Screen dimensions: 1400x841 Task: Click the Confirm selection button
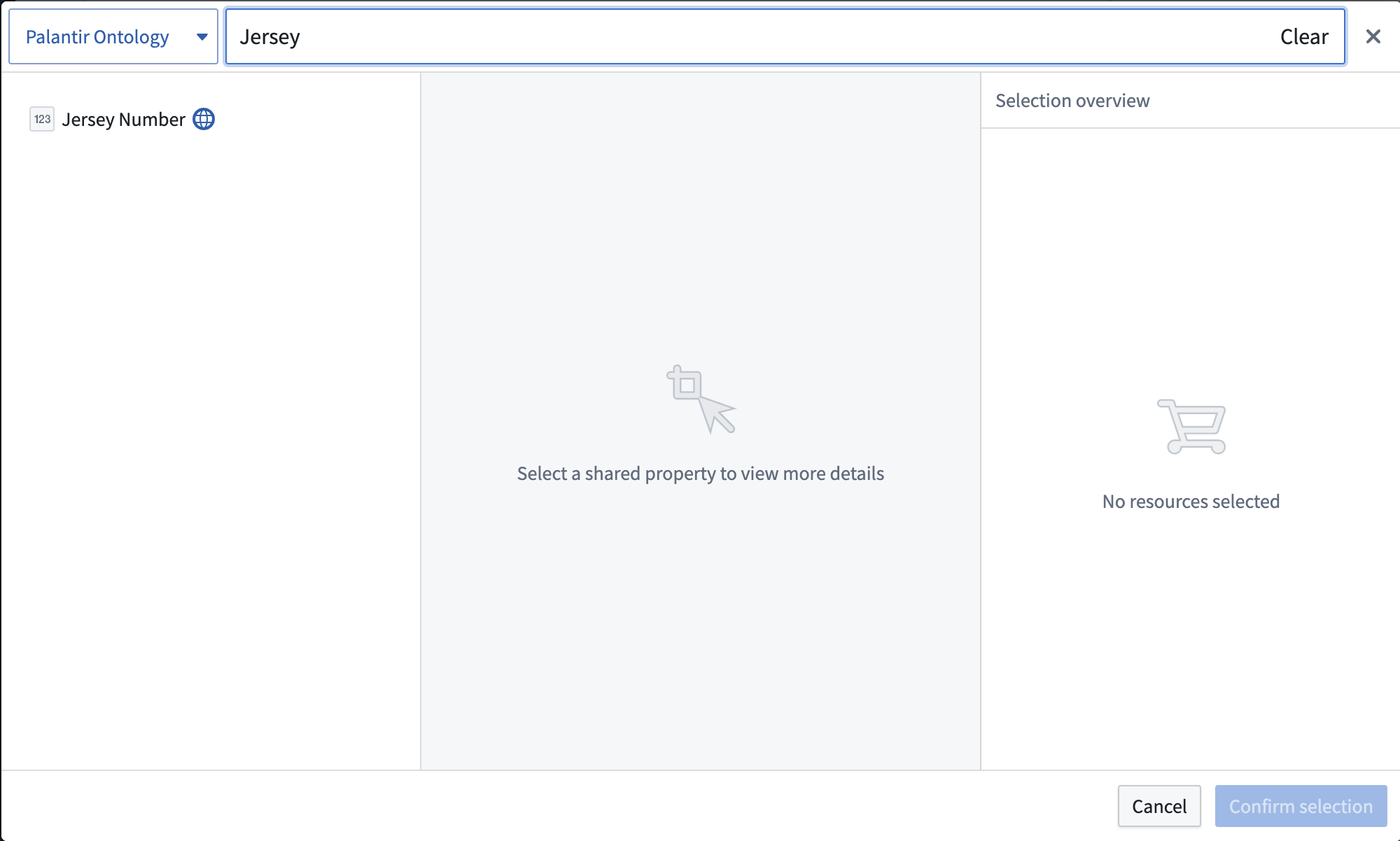(x=1301, y=806)
